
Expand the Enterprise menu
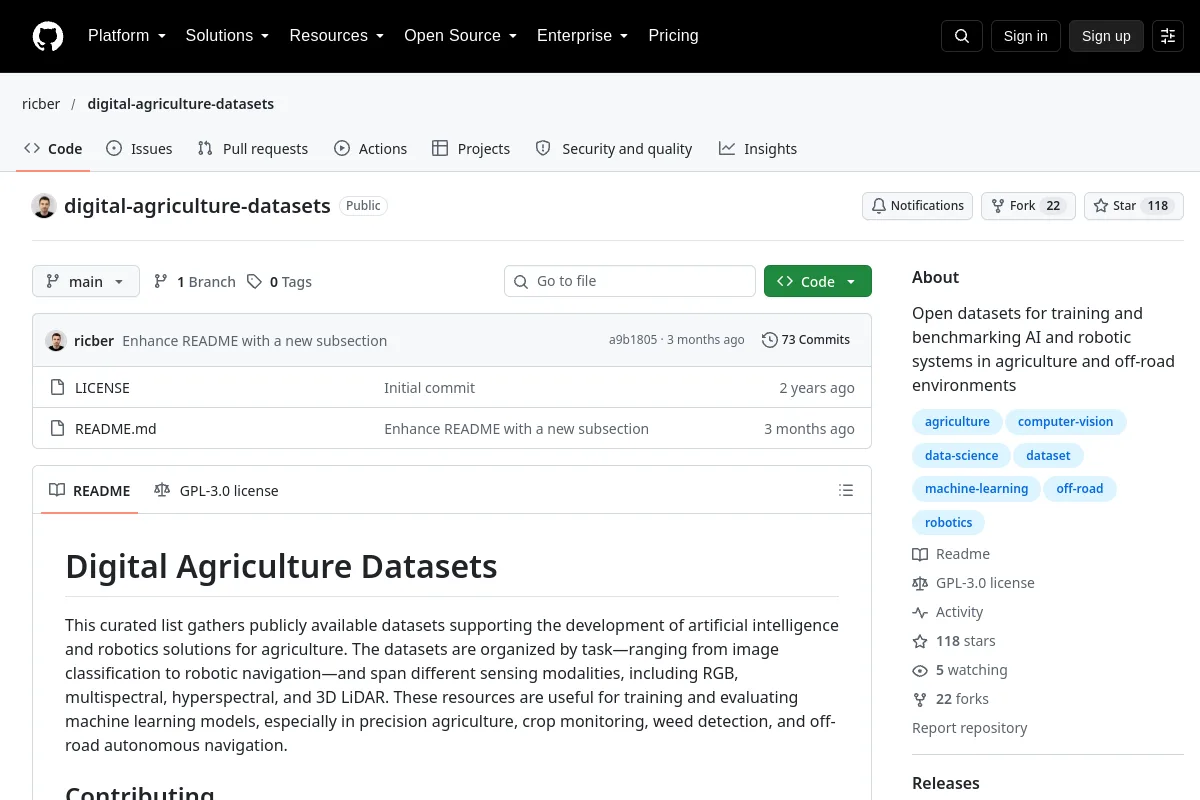click(582, 36)
